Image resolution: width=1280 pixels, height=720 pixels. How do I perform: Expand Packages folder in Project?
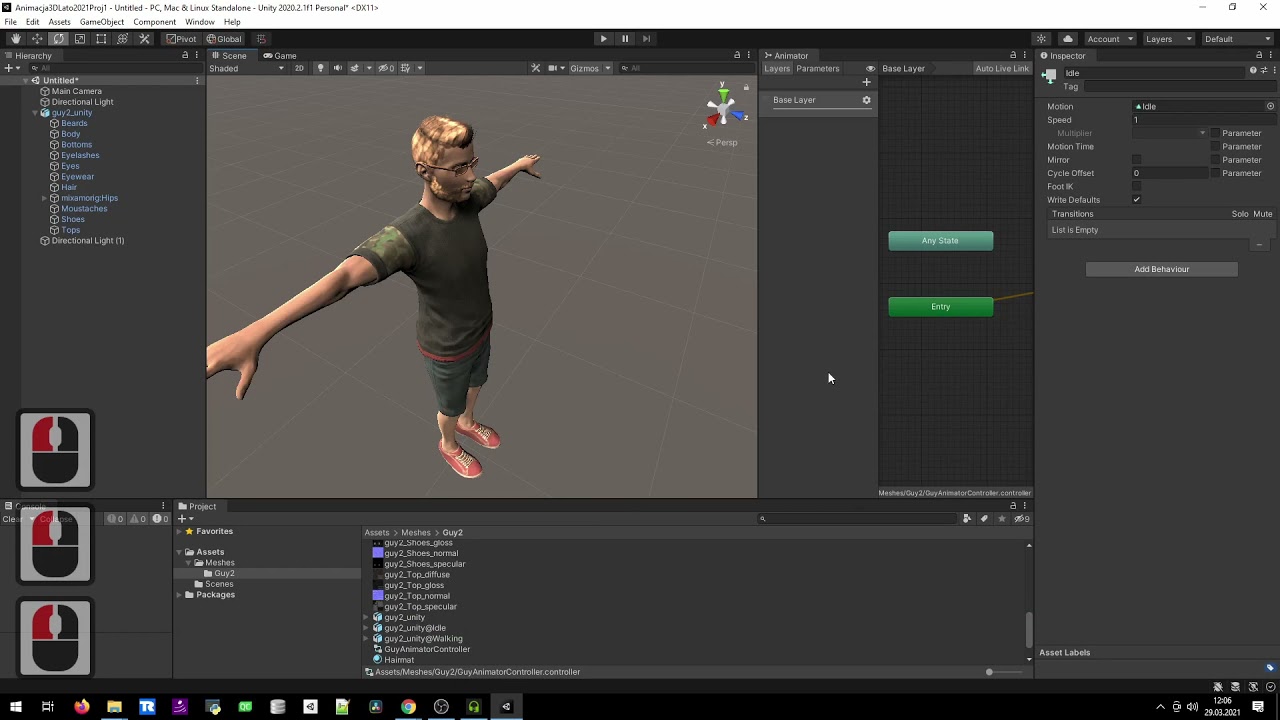(x=179, y=595)
